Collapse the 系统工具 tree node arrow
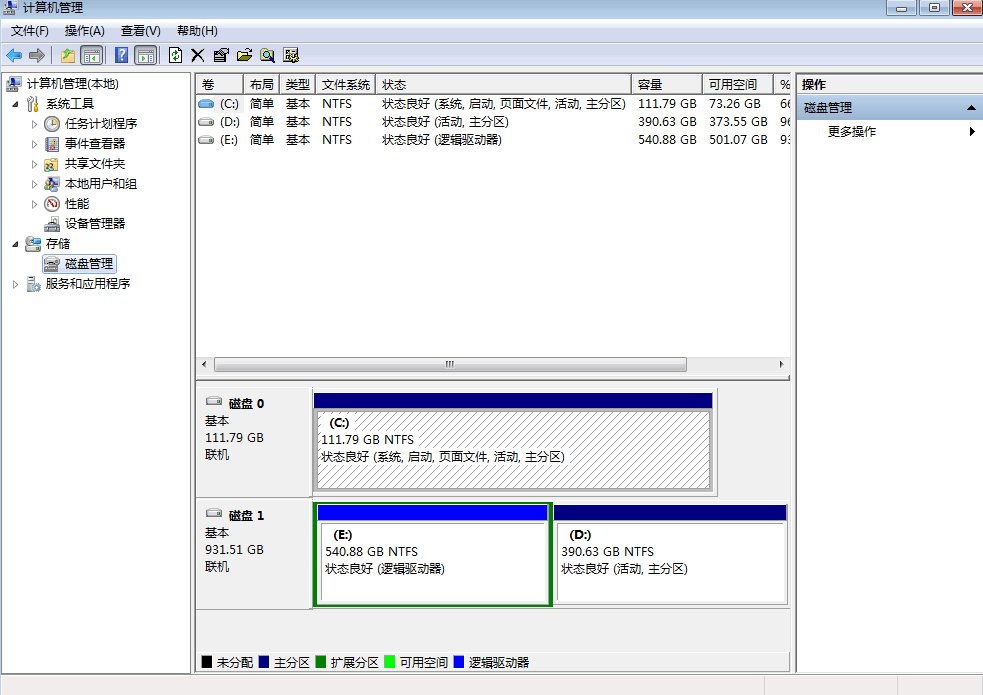Screen dimensions: 983x695 [x=16, y=105]
